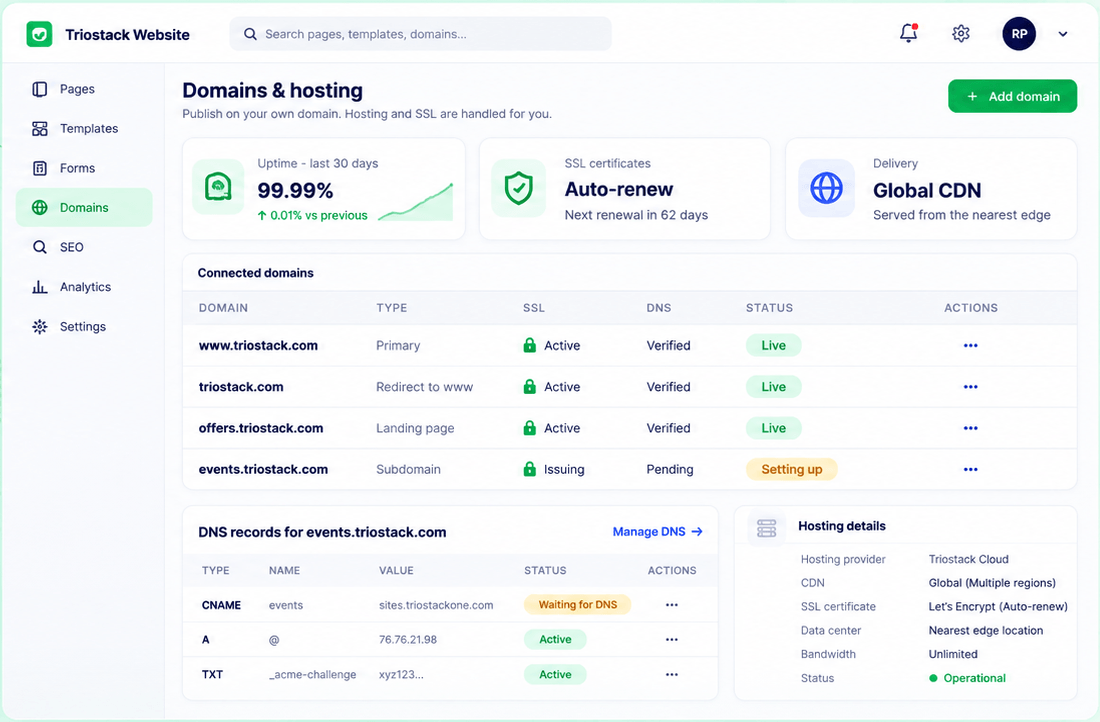Click the Issuing lock icon for events.triostack.com
1100x722 pixels.
530,469
